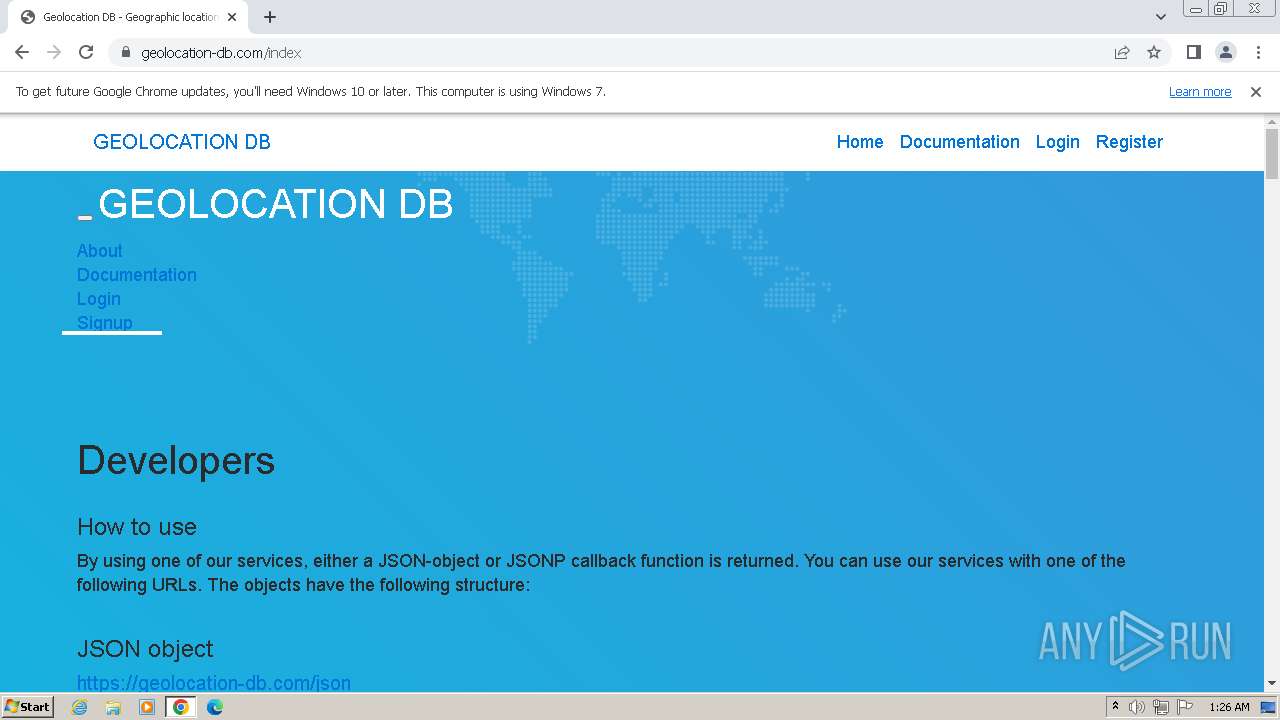Click the large GEOLOCATION DB hero title
Viewport: 1280px width, 720px height.
tap(275, 204)
